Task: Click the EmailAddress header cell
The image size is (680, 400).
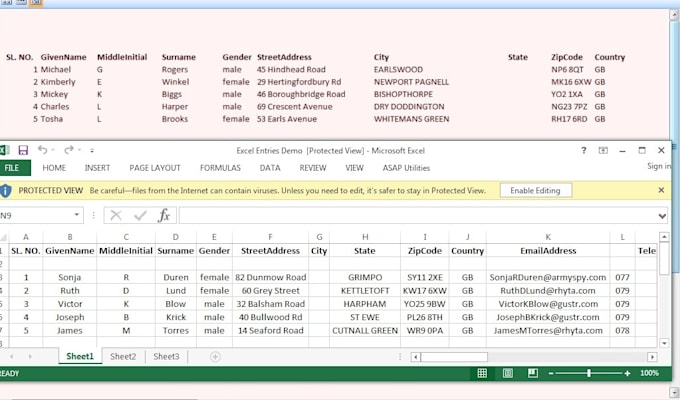Action: [548, 251]
